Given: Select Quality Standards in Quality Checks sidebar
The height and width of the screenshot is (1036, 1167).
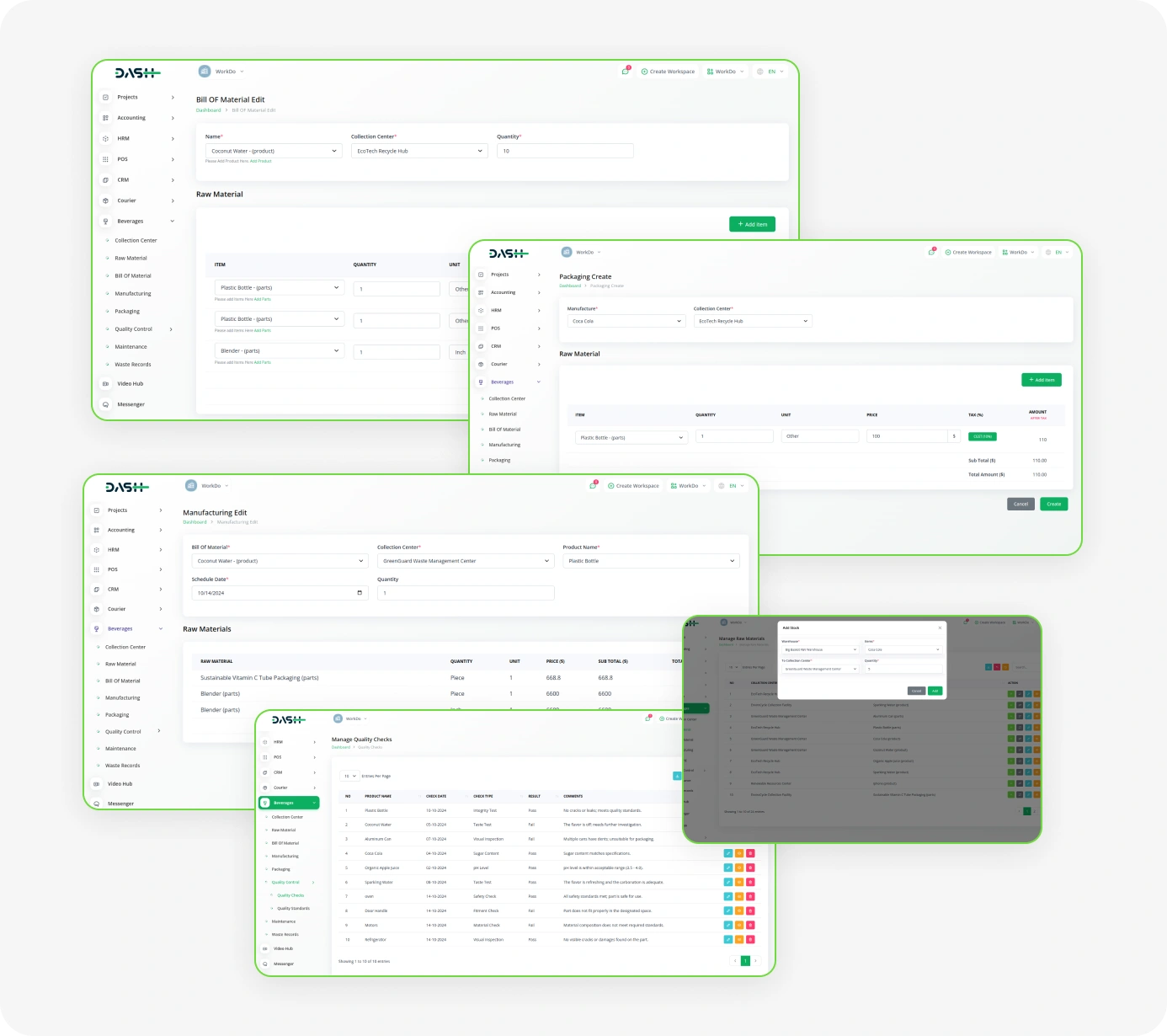Looking at the screenshot, I should 293,908.
